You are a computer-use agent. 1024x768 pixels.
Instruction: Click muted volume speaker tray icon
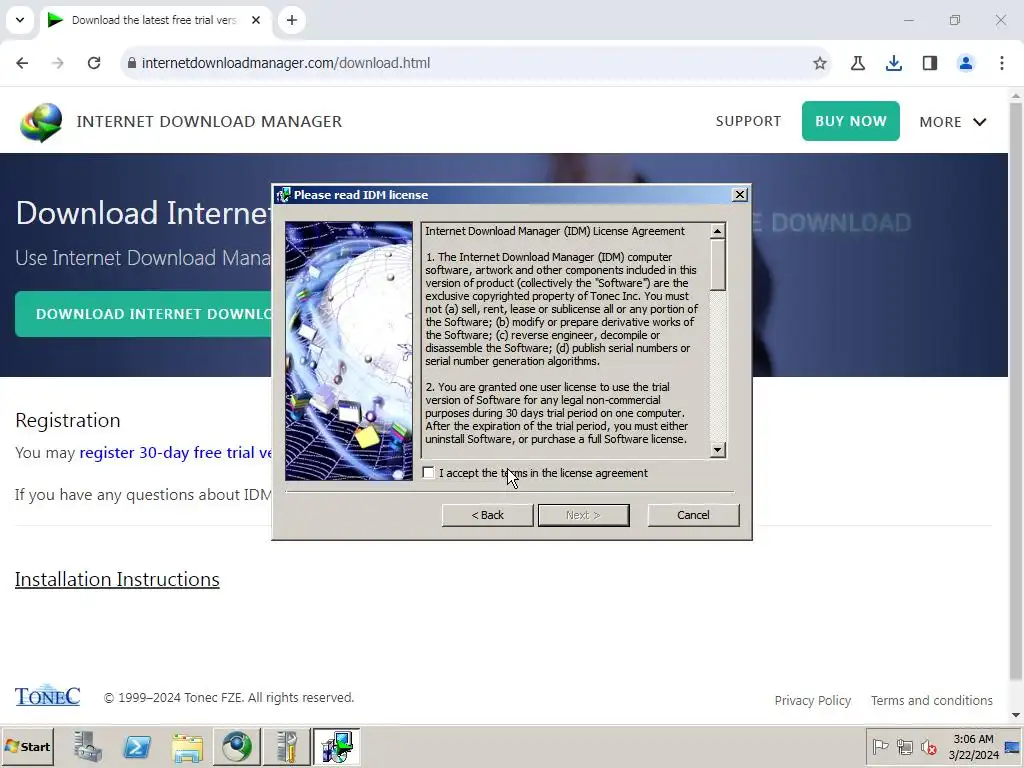(928, 746)
